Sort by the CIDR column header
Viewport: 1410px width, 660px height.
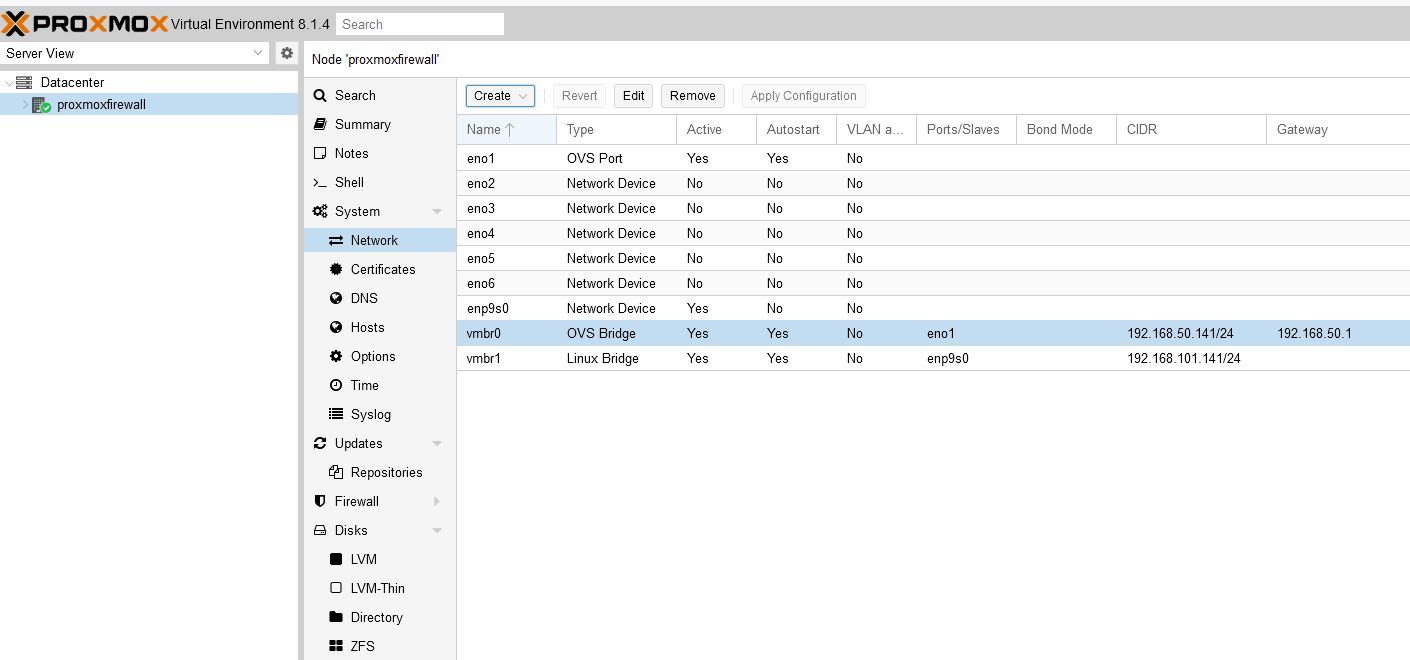(x=1191, y=129)
